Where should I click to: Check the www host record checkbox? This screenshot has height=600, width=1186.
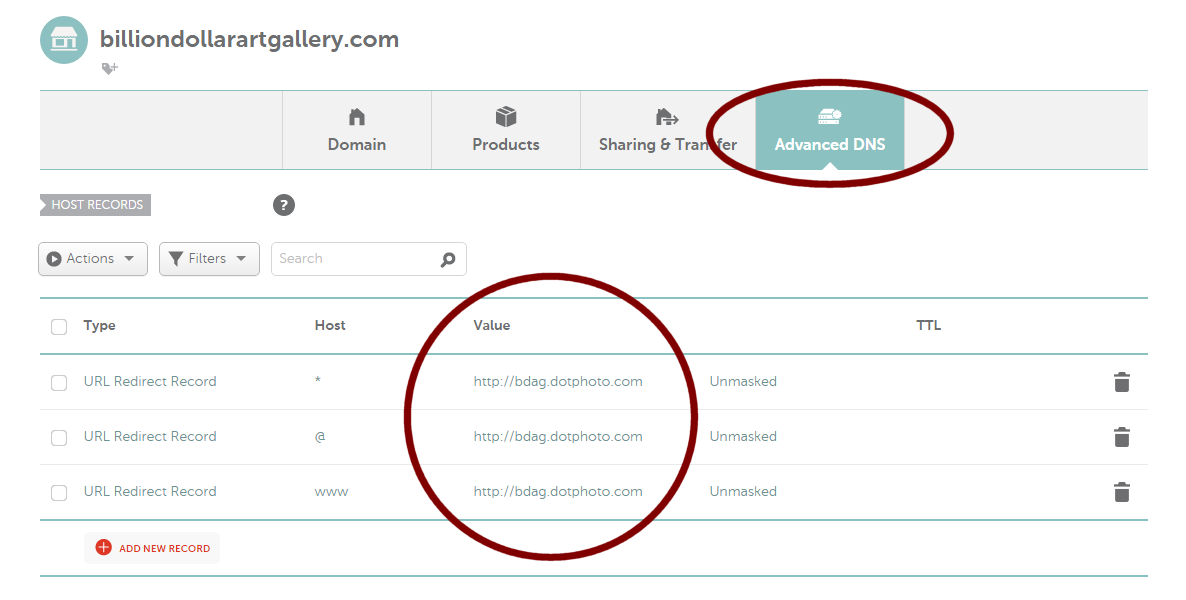point(59,493)
